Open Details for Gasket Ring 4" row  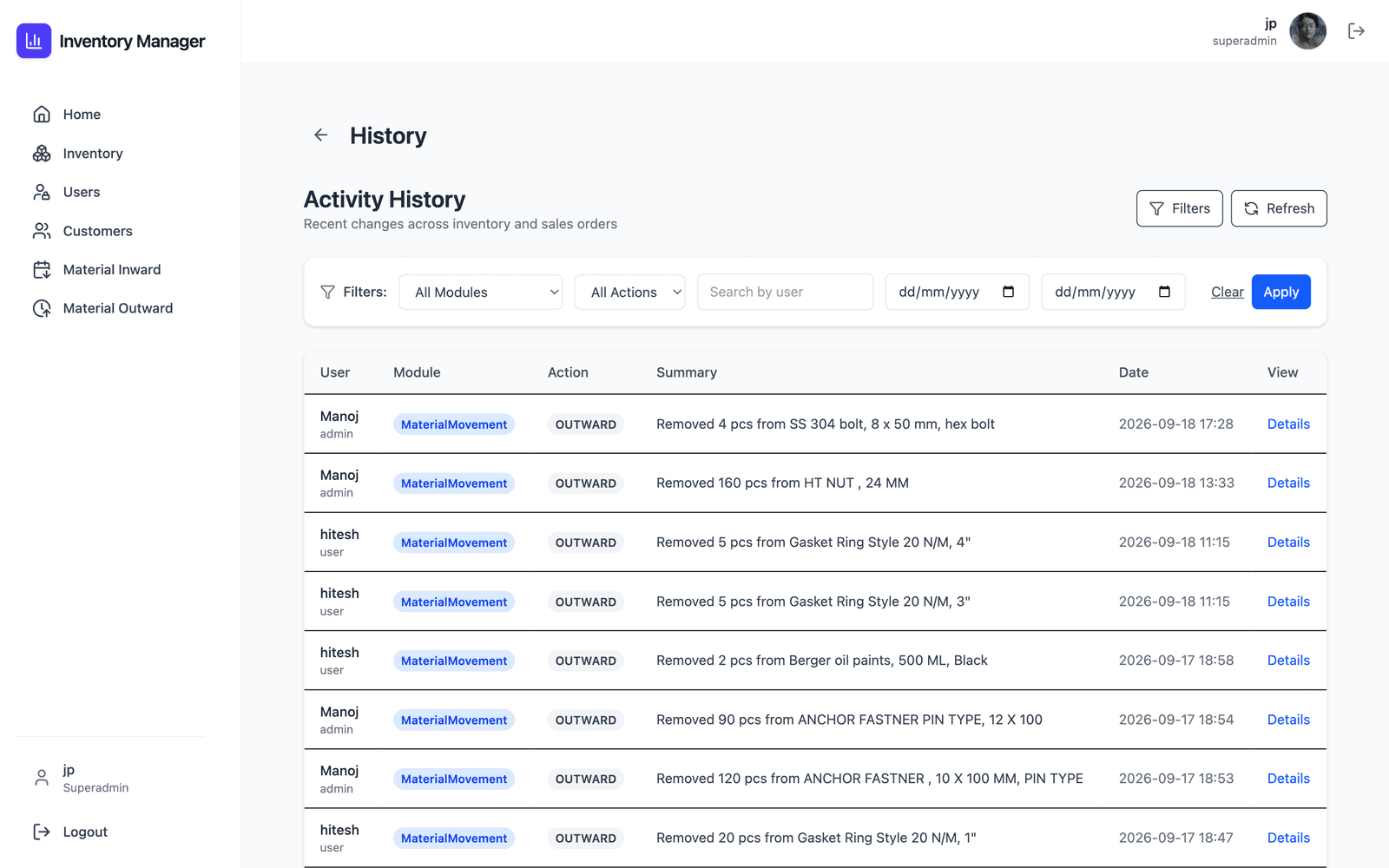[1288, 542]
